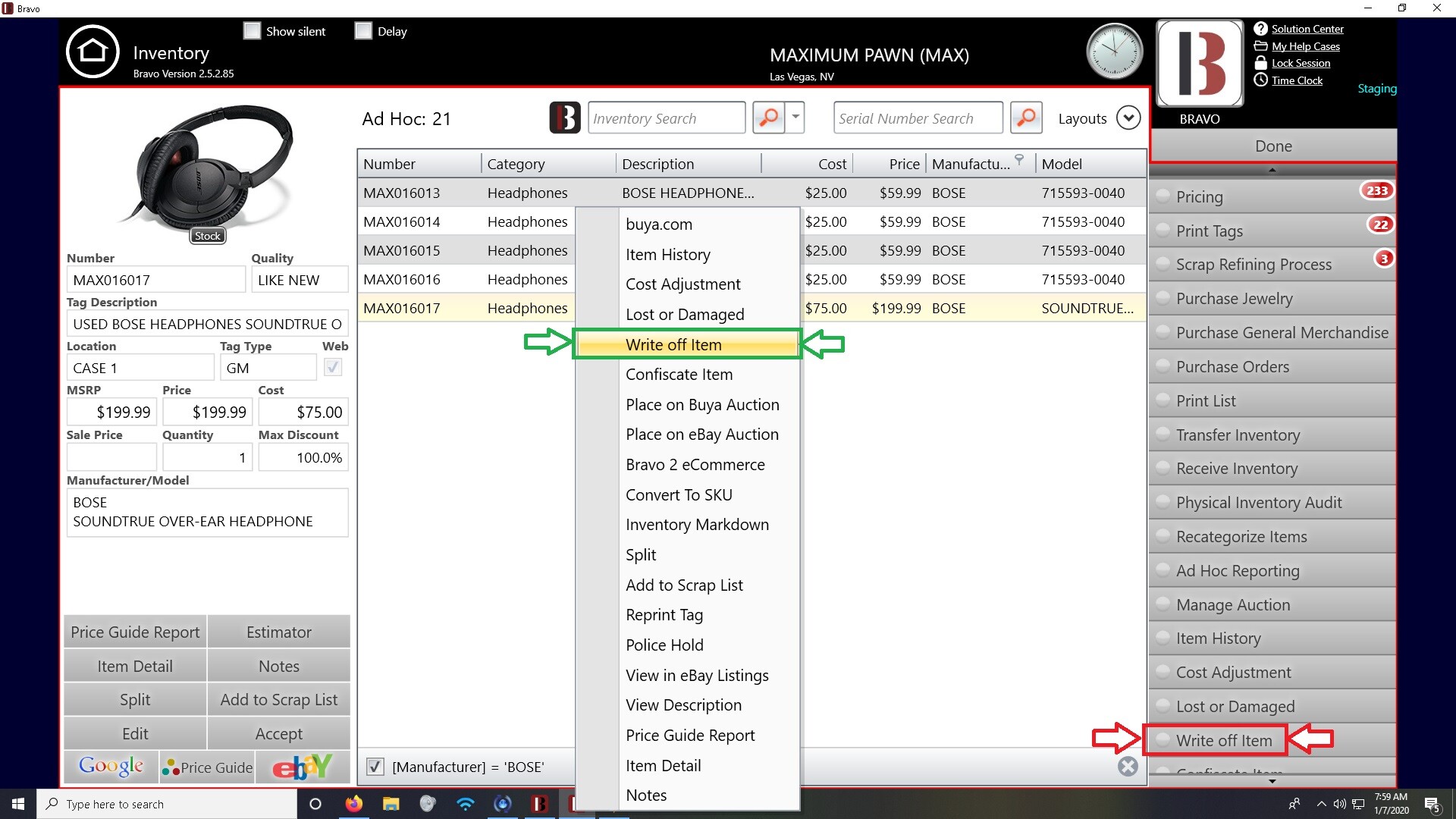Image resolution: width=1456 pixels, height=819 pixels.
Task: Click the Done button
Action: pyautogui.click(x=1272, y=146)
